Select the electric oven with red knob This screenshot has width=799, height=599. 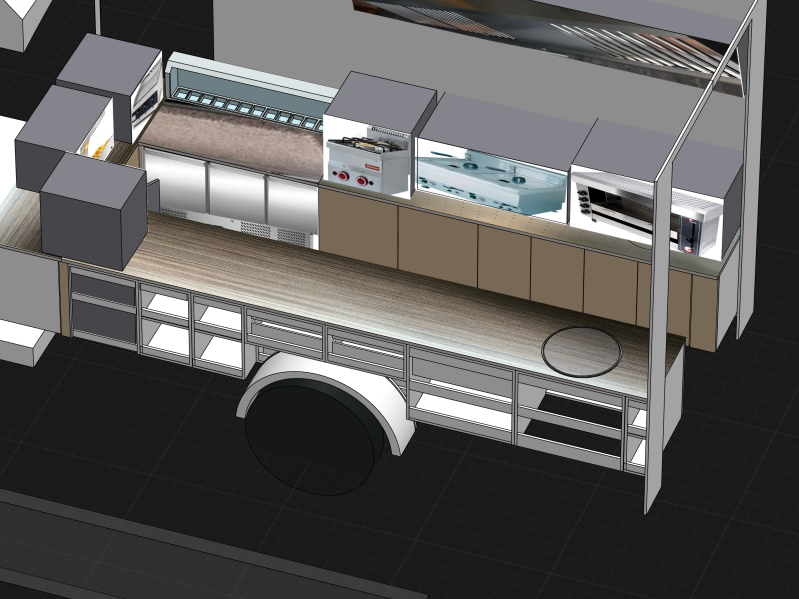(x=647, y=214)
